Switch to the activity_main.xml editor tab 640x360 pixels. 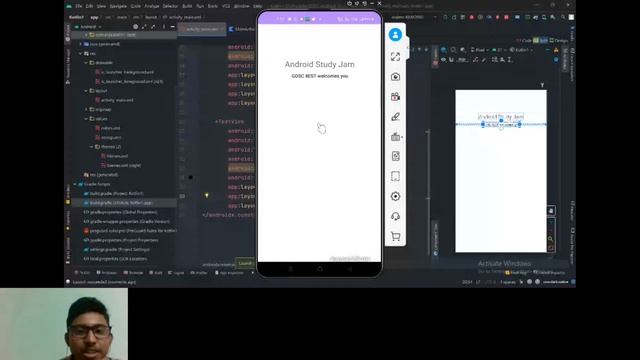pos(202,29)
